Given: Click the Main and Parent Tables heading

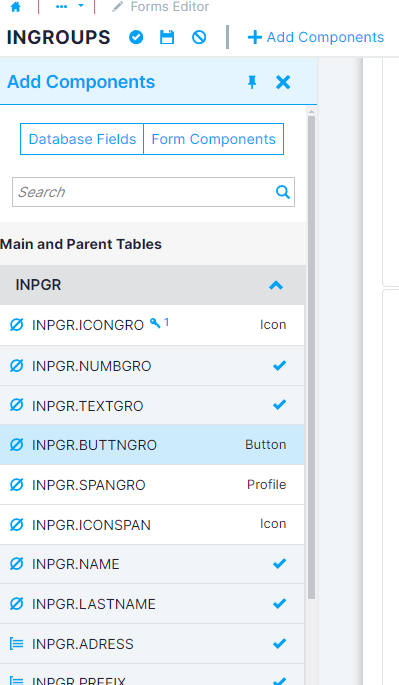Looking at the screenshot, I should click(81, 244).
